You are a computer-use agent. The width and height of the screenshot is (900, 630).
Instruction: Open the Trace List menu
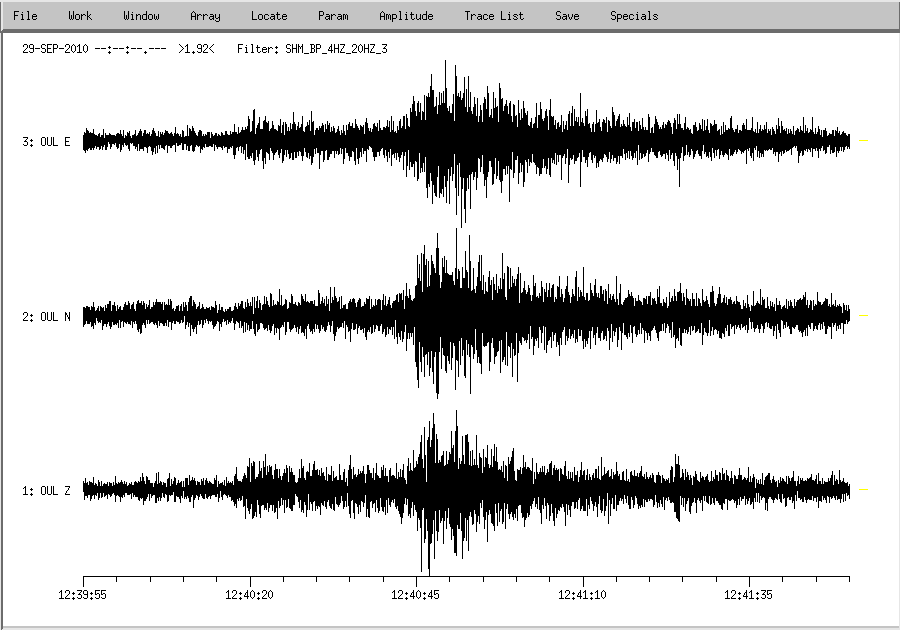(x=494, y=16)
